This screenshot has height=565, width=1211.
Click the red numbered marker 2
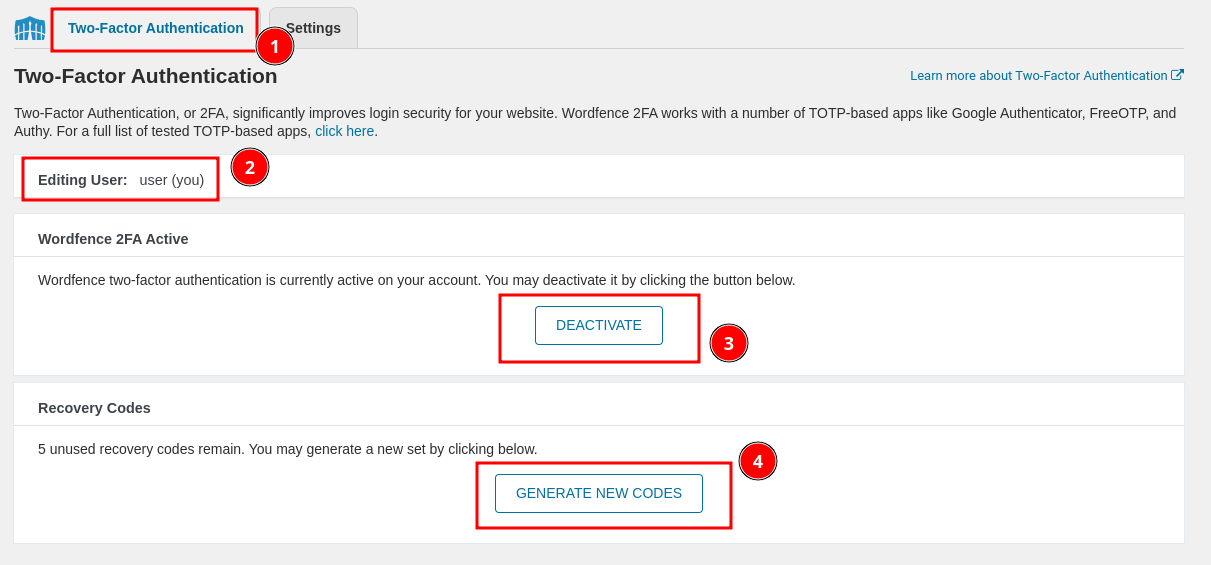[x=250, y=167]
